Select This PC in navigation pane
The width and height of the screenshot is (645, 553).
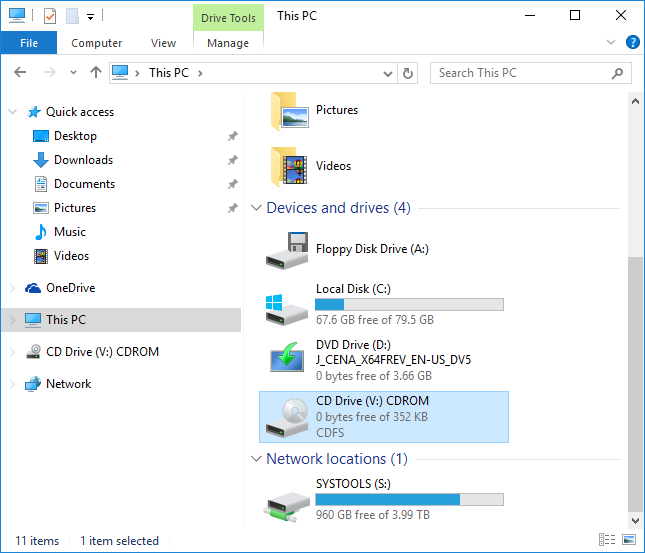[66, 320]
